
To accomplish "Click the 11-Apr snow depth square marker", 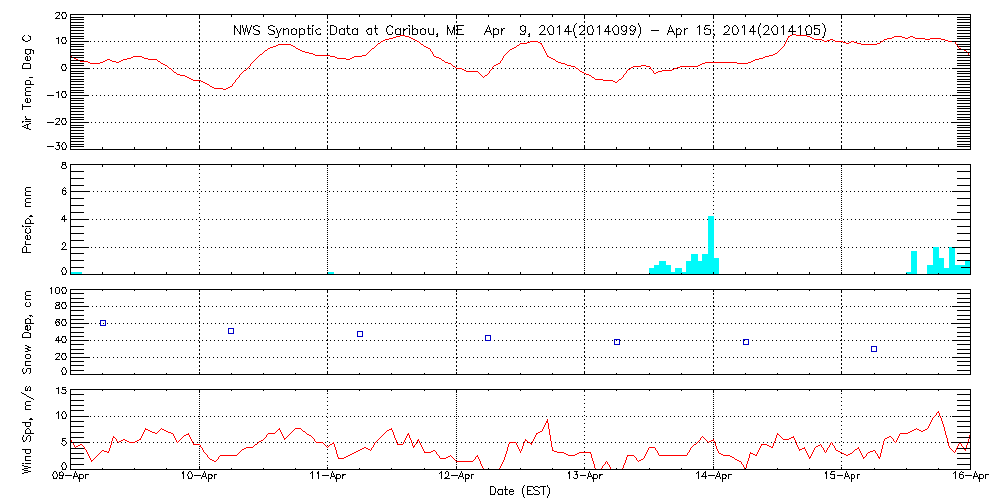I will coord(360,334).
